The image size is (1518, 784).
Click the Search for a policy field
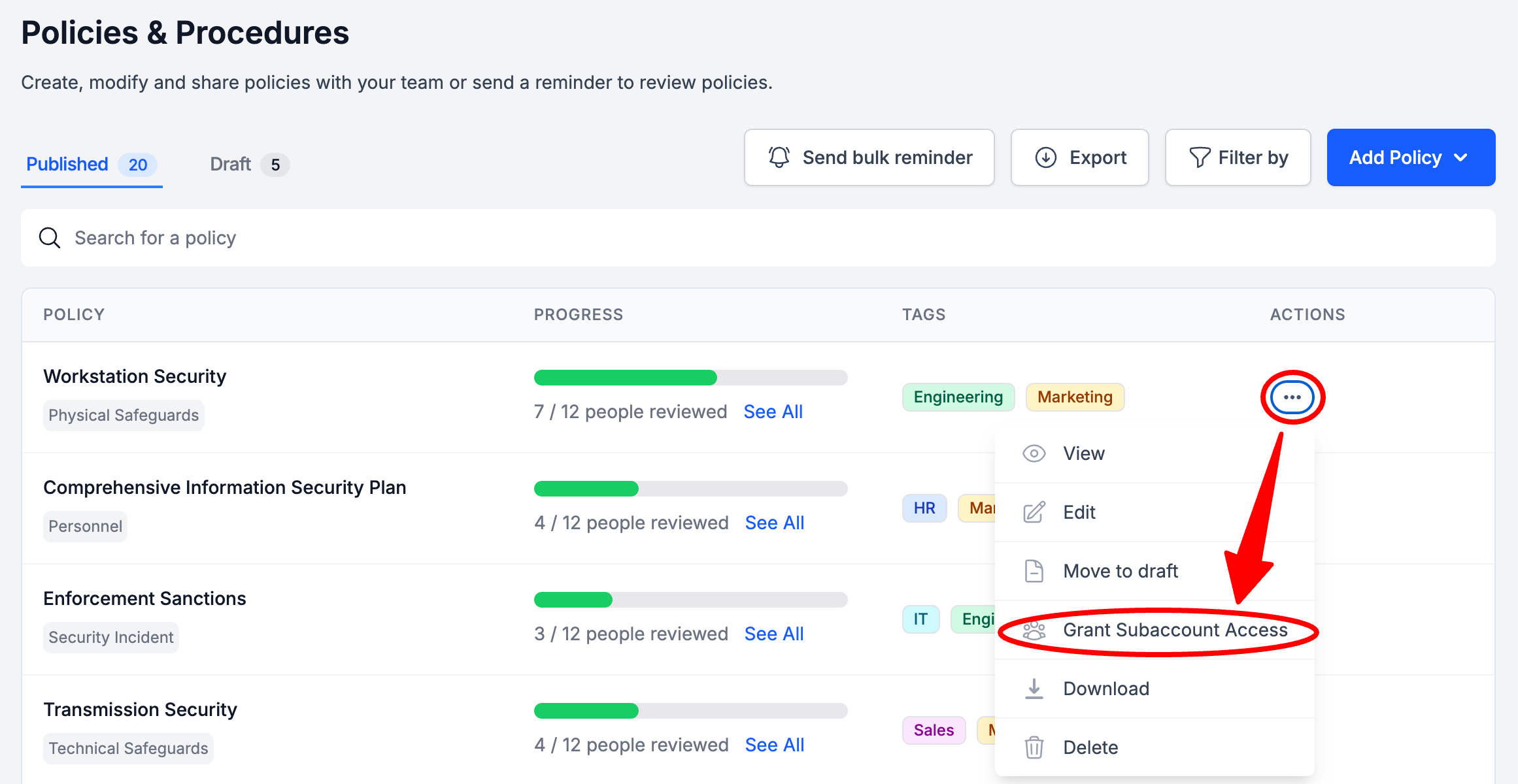coord(758,238)
